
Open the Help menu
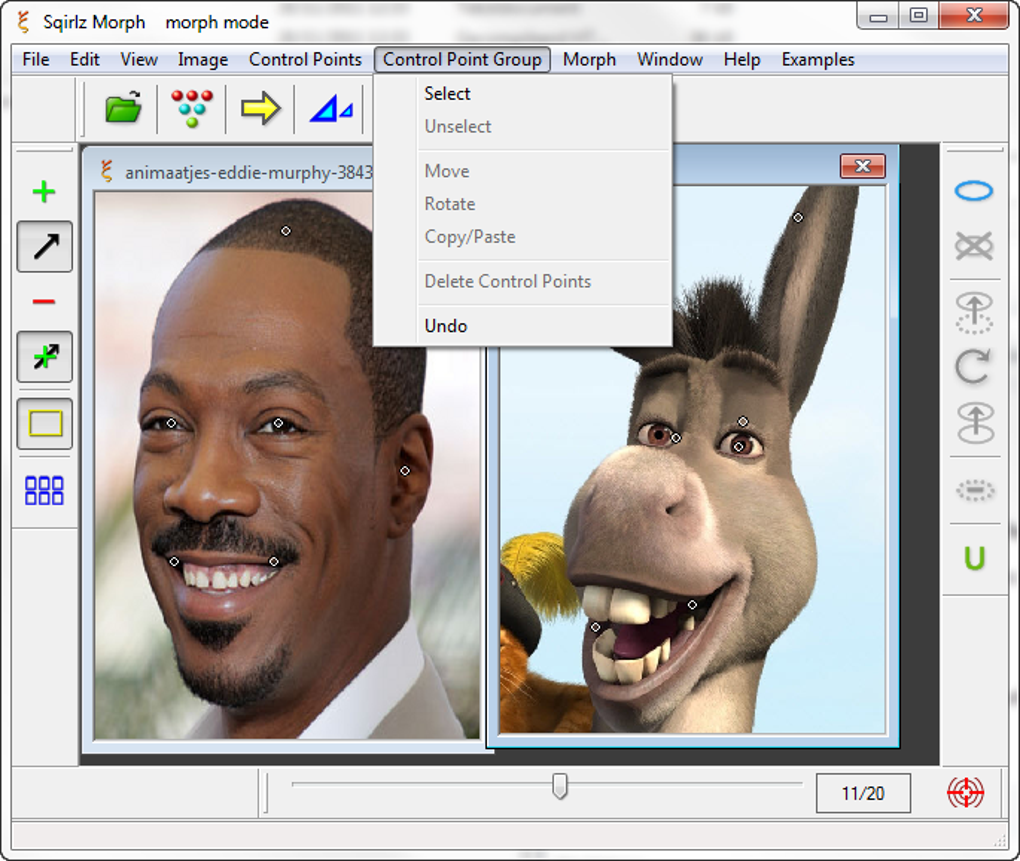pyautogui.click(x=742, y=59)
